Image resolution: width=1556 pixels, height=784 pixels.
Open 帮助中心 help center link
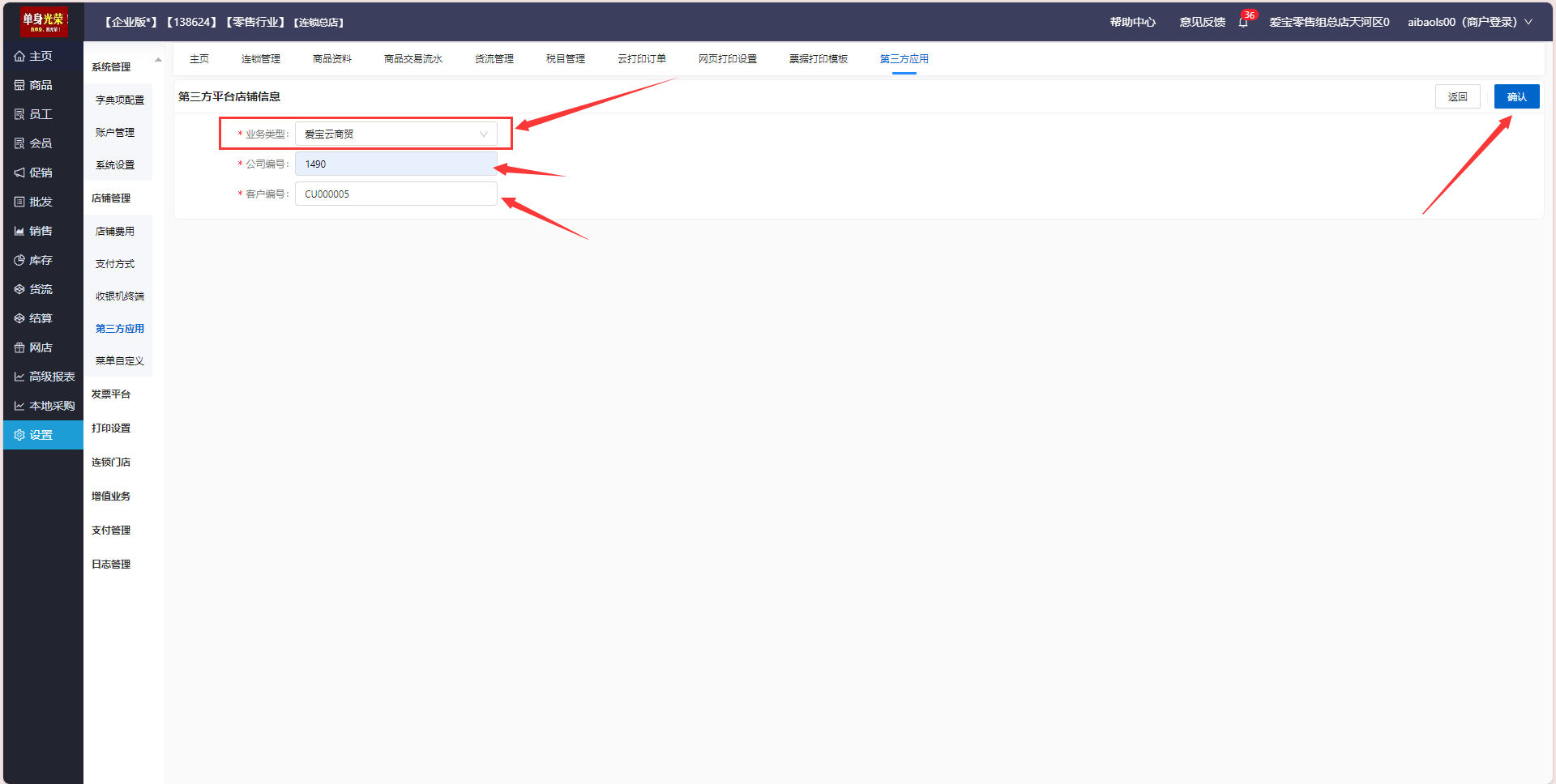1133,23
